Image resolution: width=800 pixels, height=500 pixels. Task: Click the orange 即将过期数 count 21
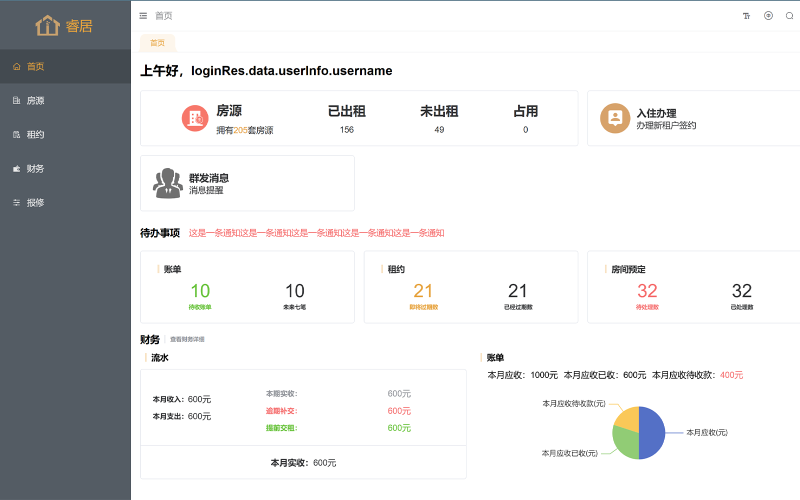[x=423, y=291]
